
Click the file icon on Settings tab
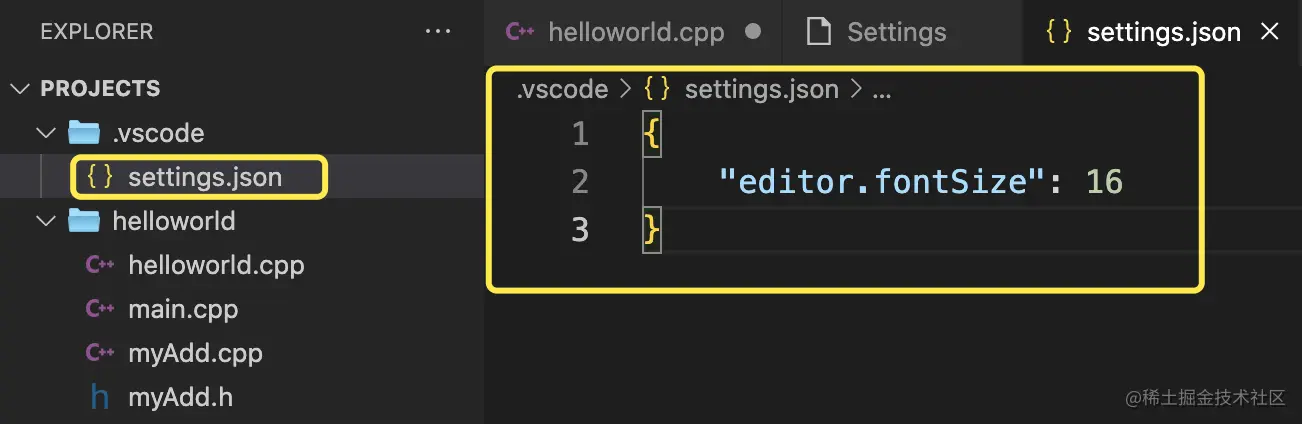819,32
